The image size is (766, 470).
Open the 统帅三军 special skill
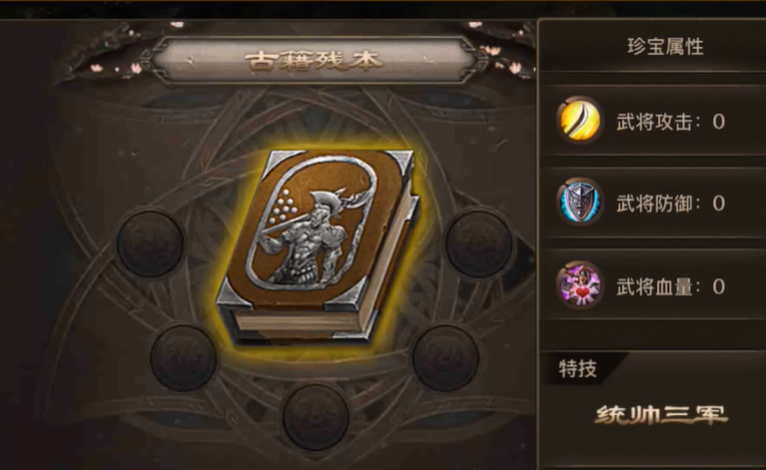(661, 415)
